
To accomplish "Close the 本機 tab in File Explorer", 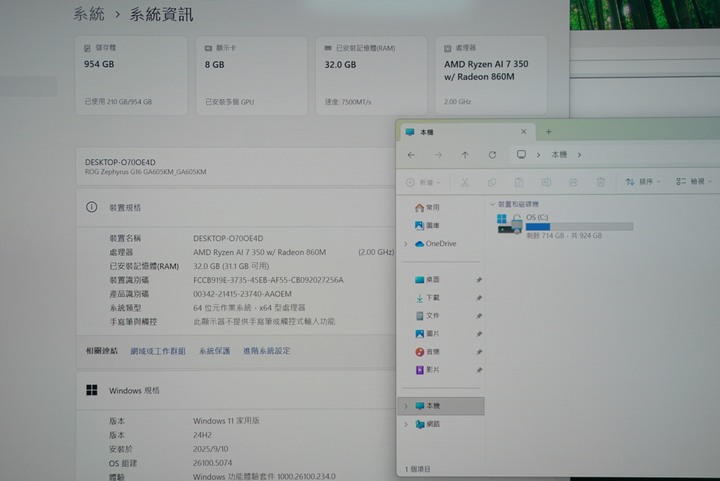I will (523, 132).
